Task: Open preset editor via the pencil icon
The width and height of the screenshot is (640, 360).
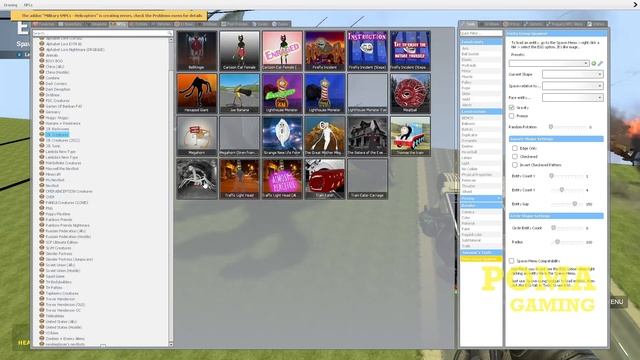Action: (x=600, y=63)
